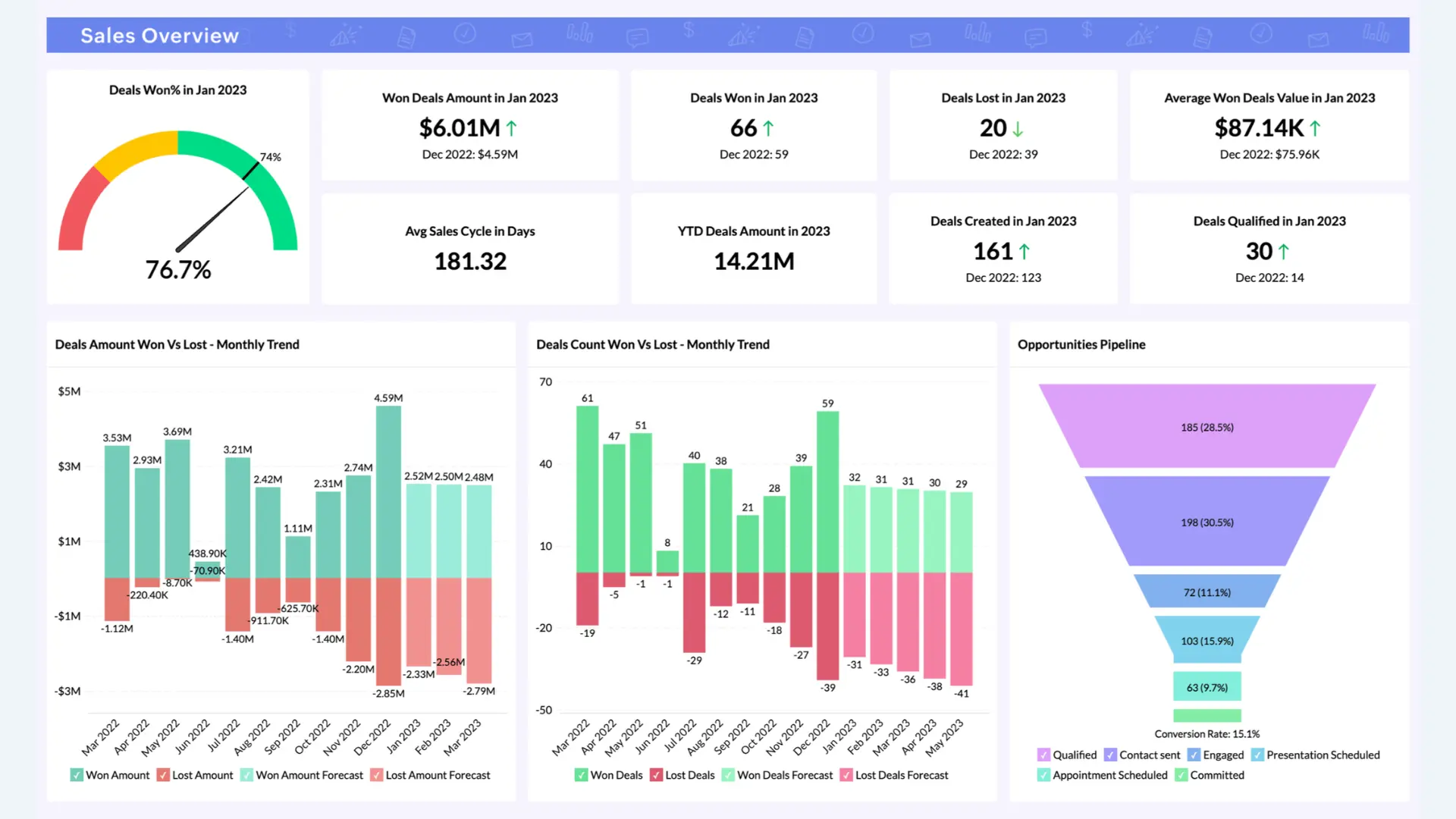Image resolution: width=1456 pixels, height=819 pixels.
Task: Click the Deals Lost value 20
Action: [993, 128]
